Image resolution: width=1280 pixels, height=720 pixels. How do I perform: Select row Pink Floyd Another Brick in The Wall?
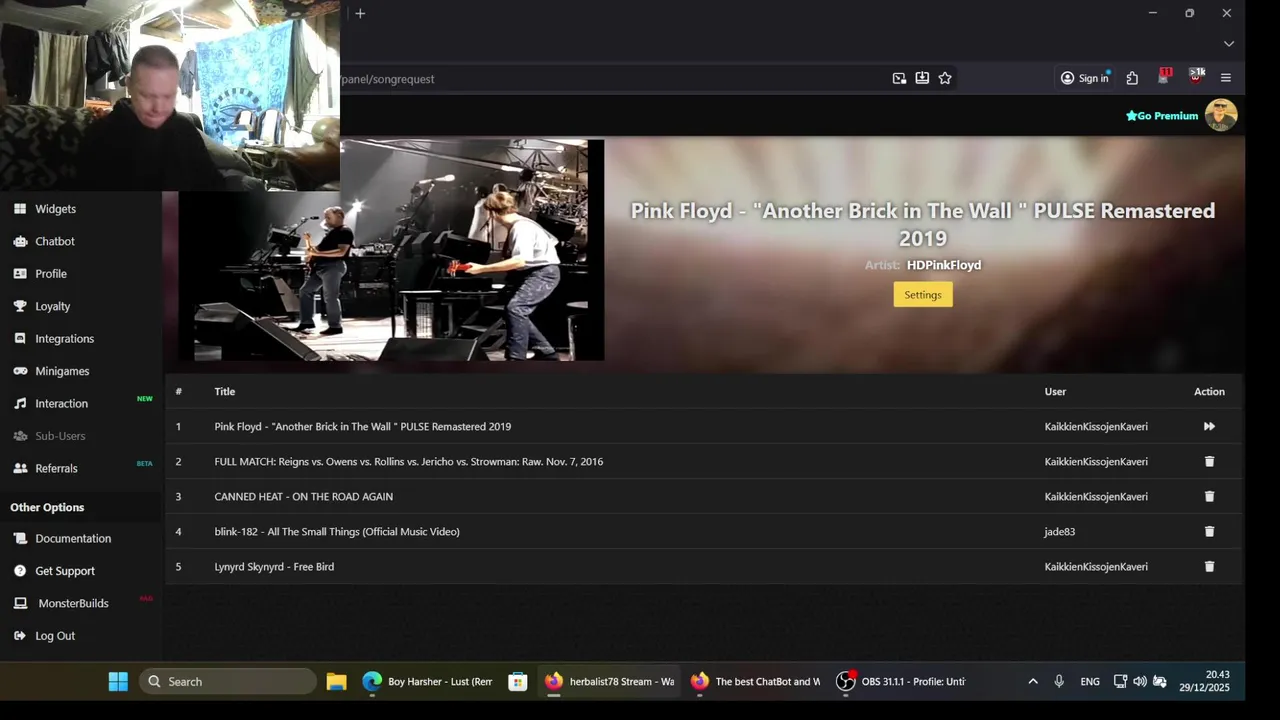pos(704,426)
